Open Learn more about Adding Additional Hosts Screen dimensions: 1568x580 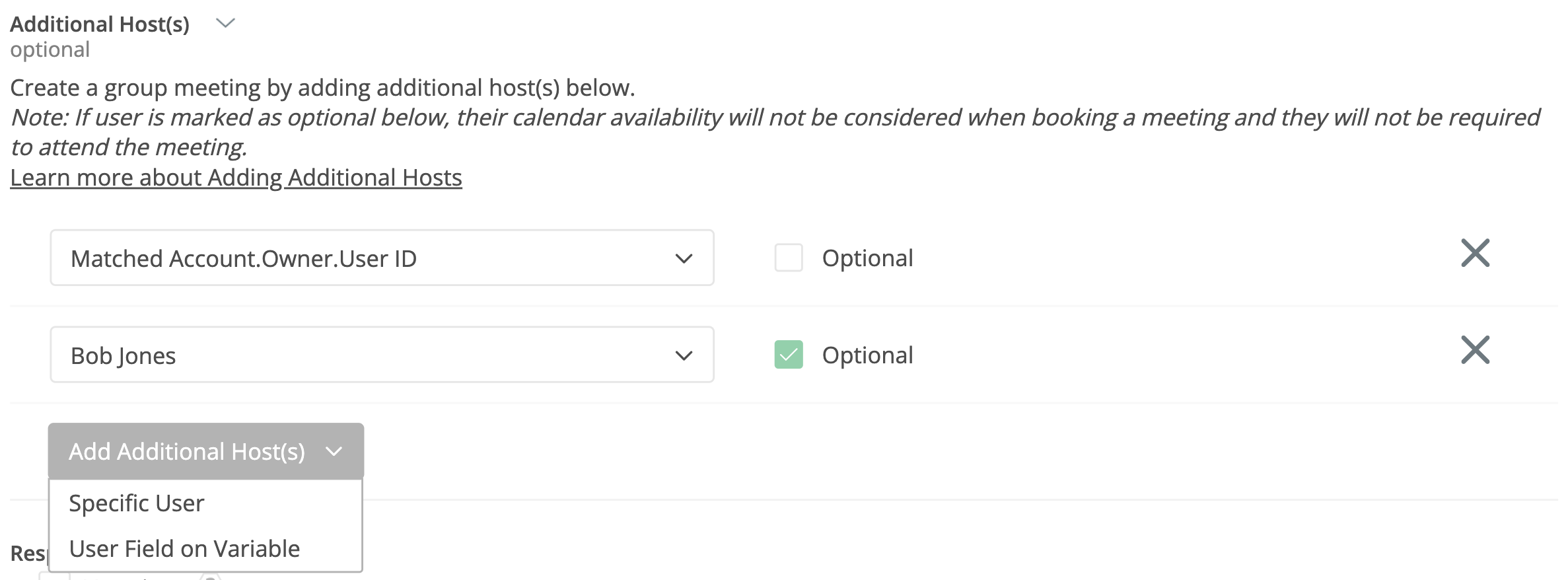point(236,178)
